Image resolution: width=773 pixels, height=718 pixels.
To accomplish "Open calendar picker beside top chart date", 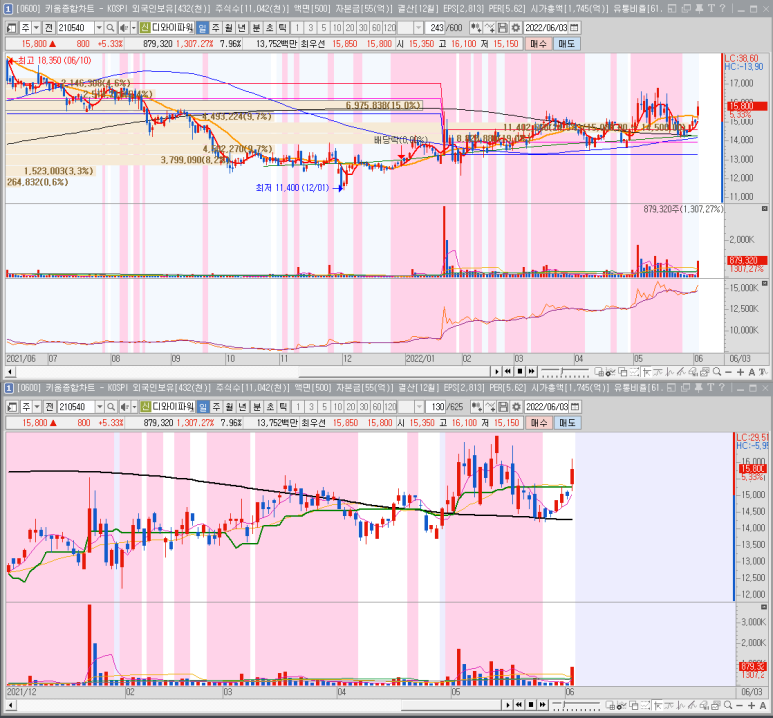I will coord(574,28).
